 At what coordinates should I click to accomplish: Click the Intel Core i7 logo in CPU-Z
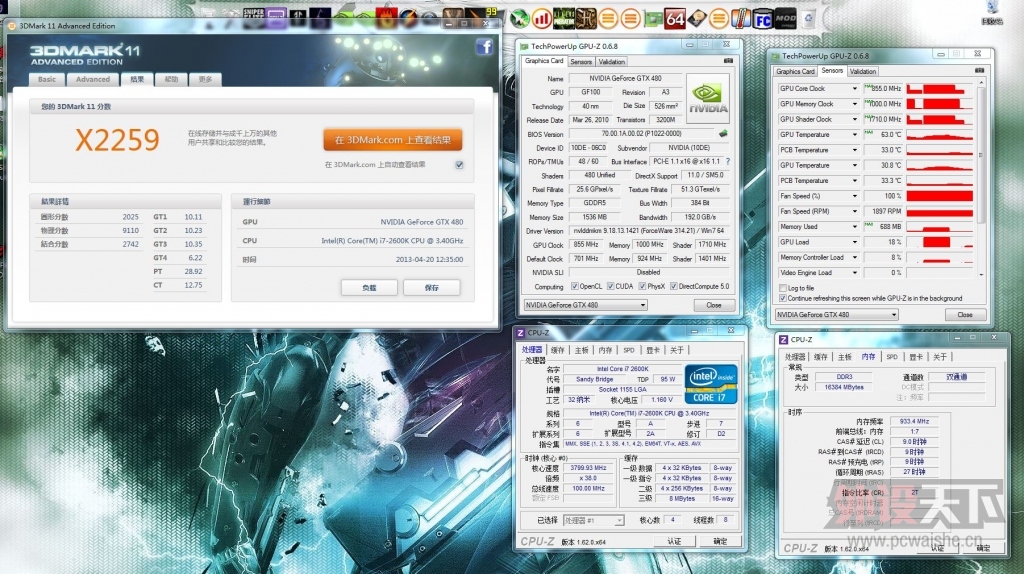(x=711, y=384)
